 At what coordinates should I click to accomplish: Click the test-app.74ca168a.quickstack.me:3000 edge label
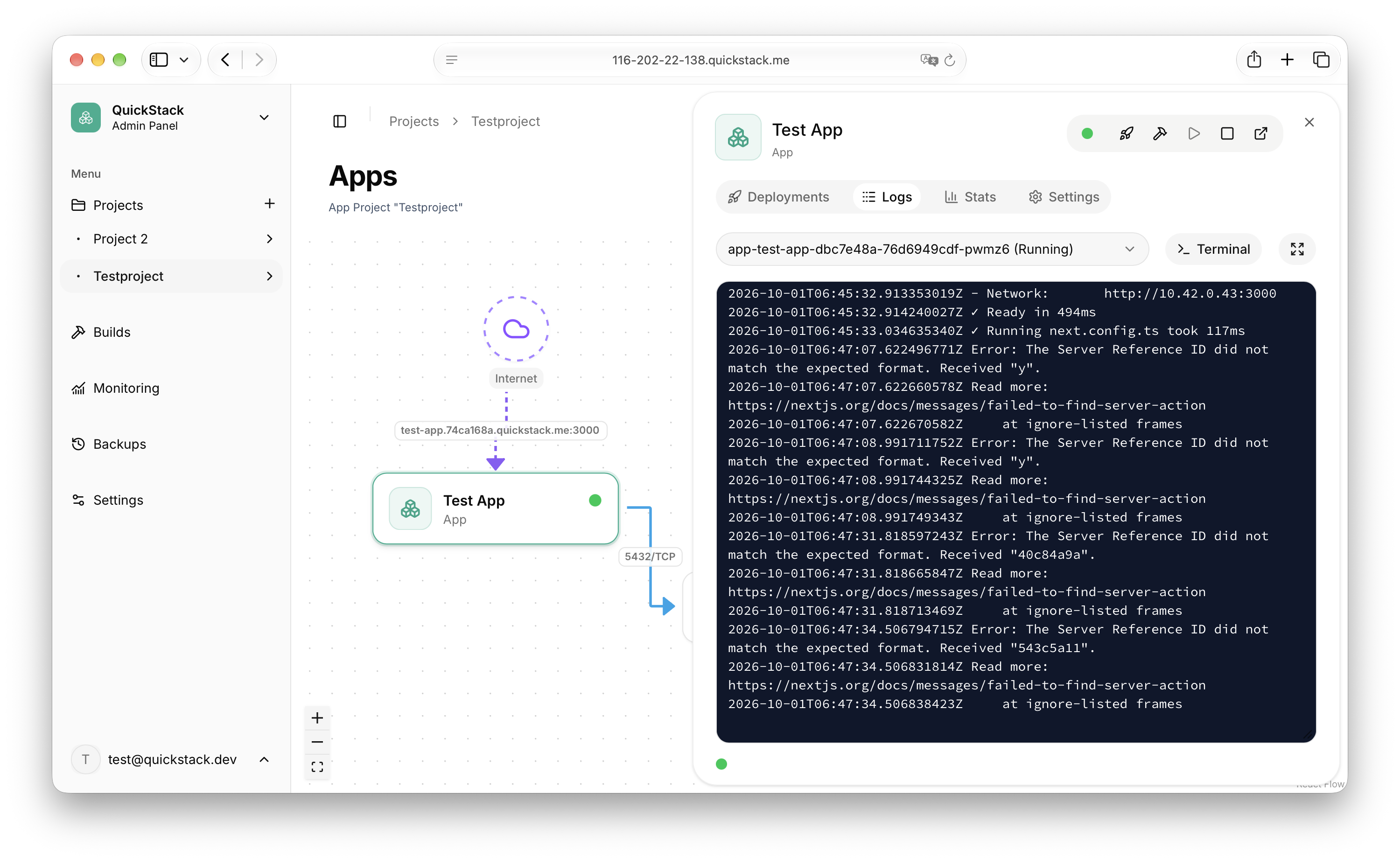tap(500, 430)
